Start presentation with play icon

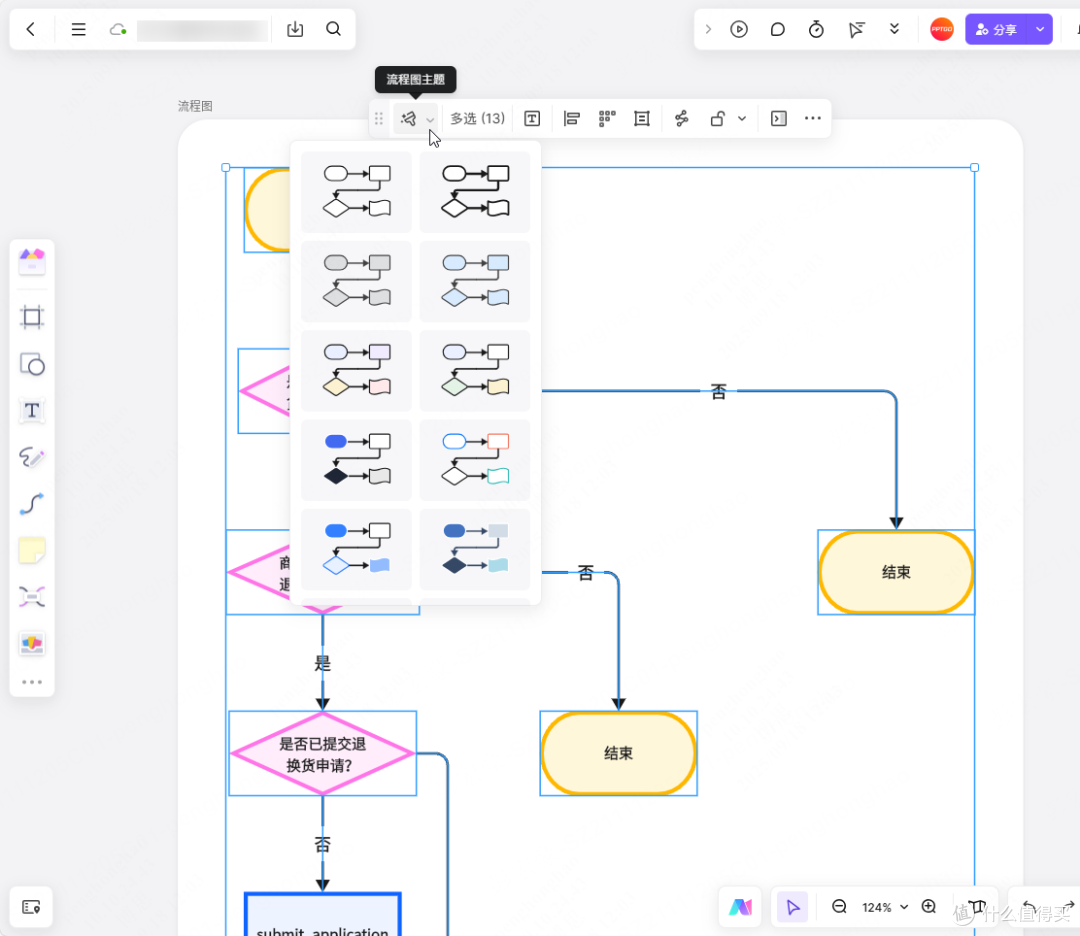coord(739,29)
